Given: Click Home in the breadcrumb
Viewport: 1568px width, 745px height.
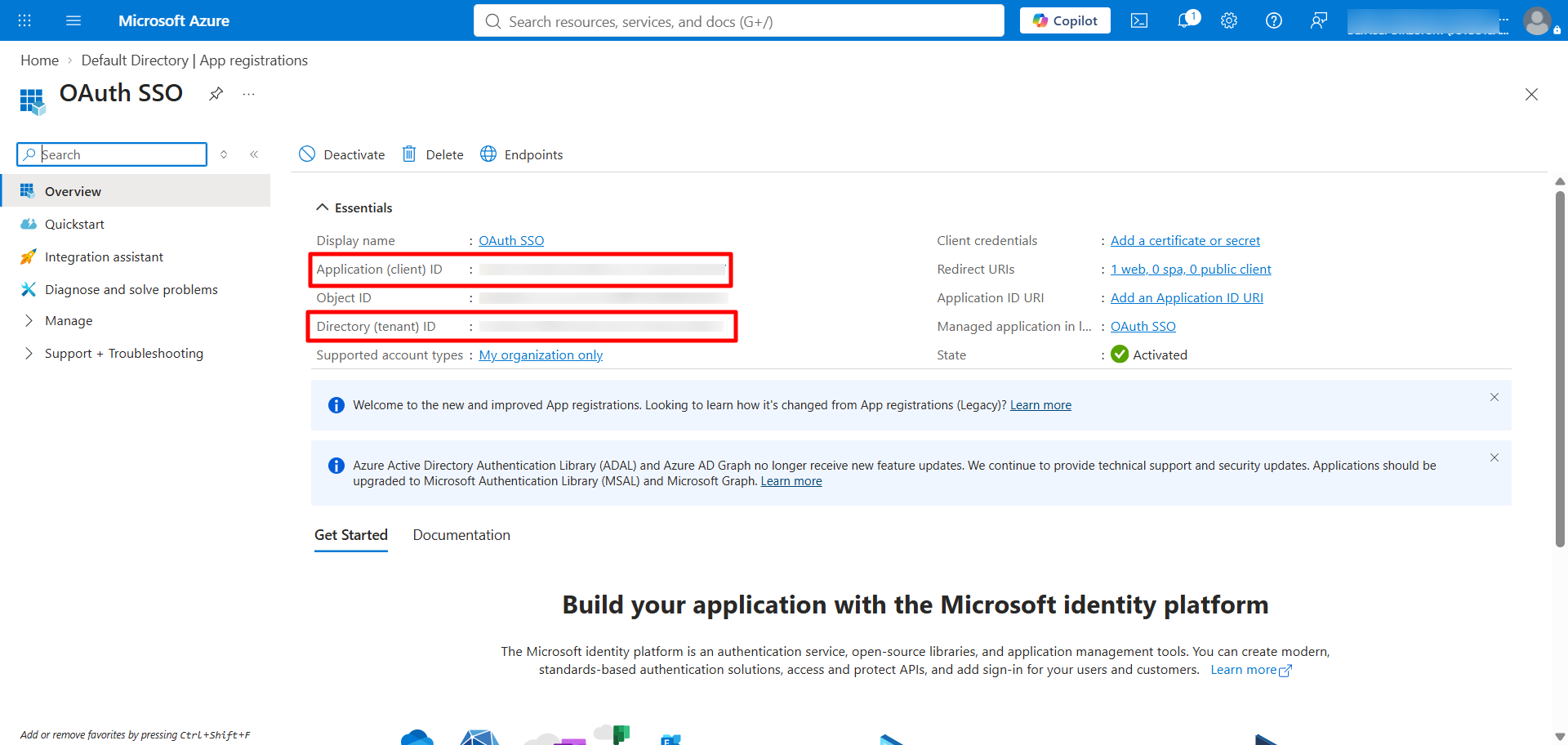Looking at the screenshot, I should pos(39,60).
